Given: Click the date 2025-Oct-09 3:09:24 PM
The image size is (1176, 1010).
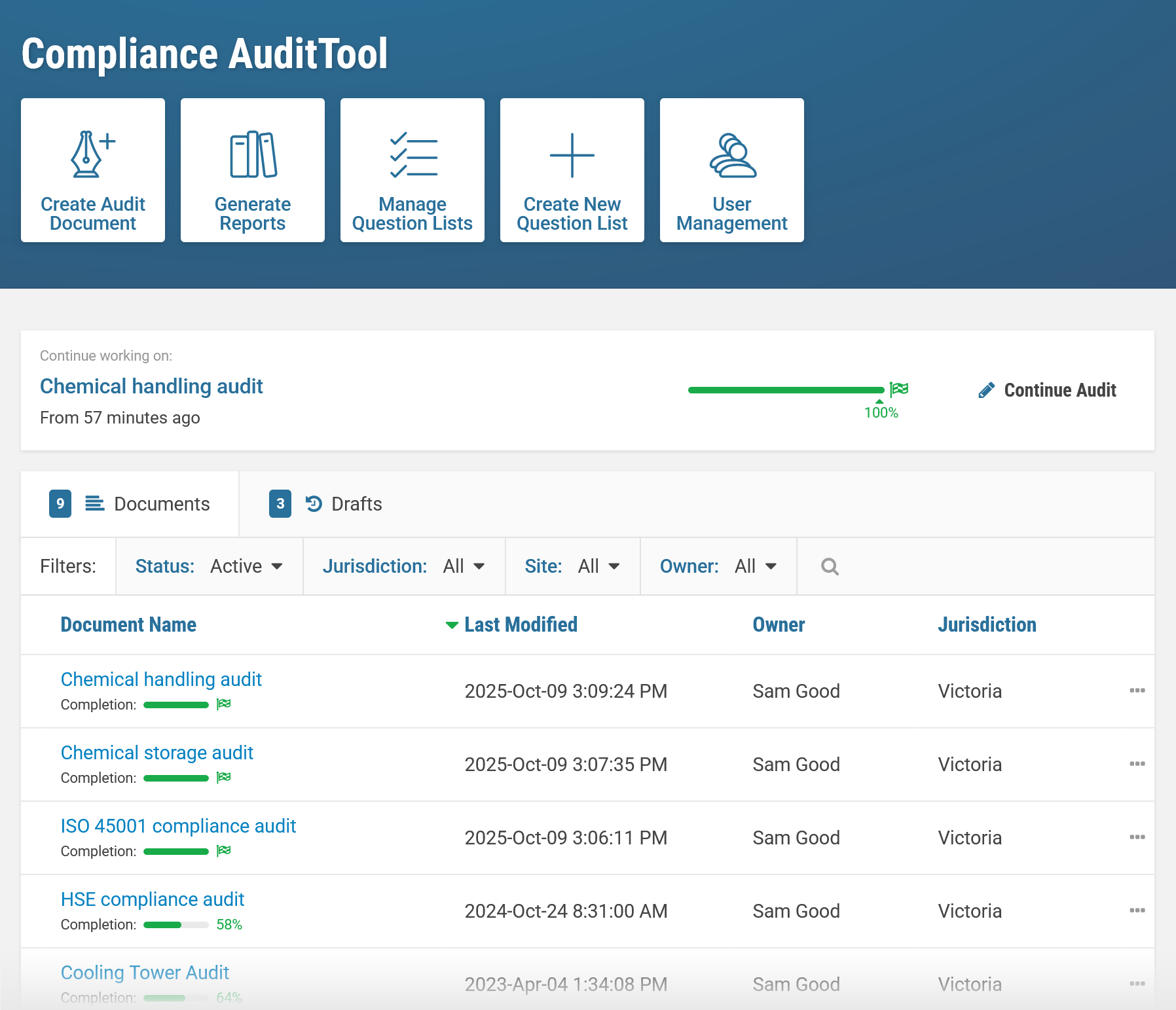Looking at the screenshot, I should pos(566,691).
